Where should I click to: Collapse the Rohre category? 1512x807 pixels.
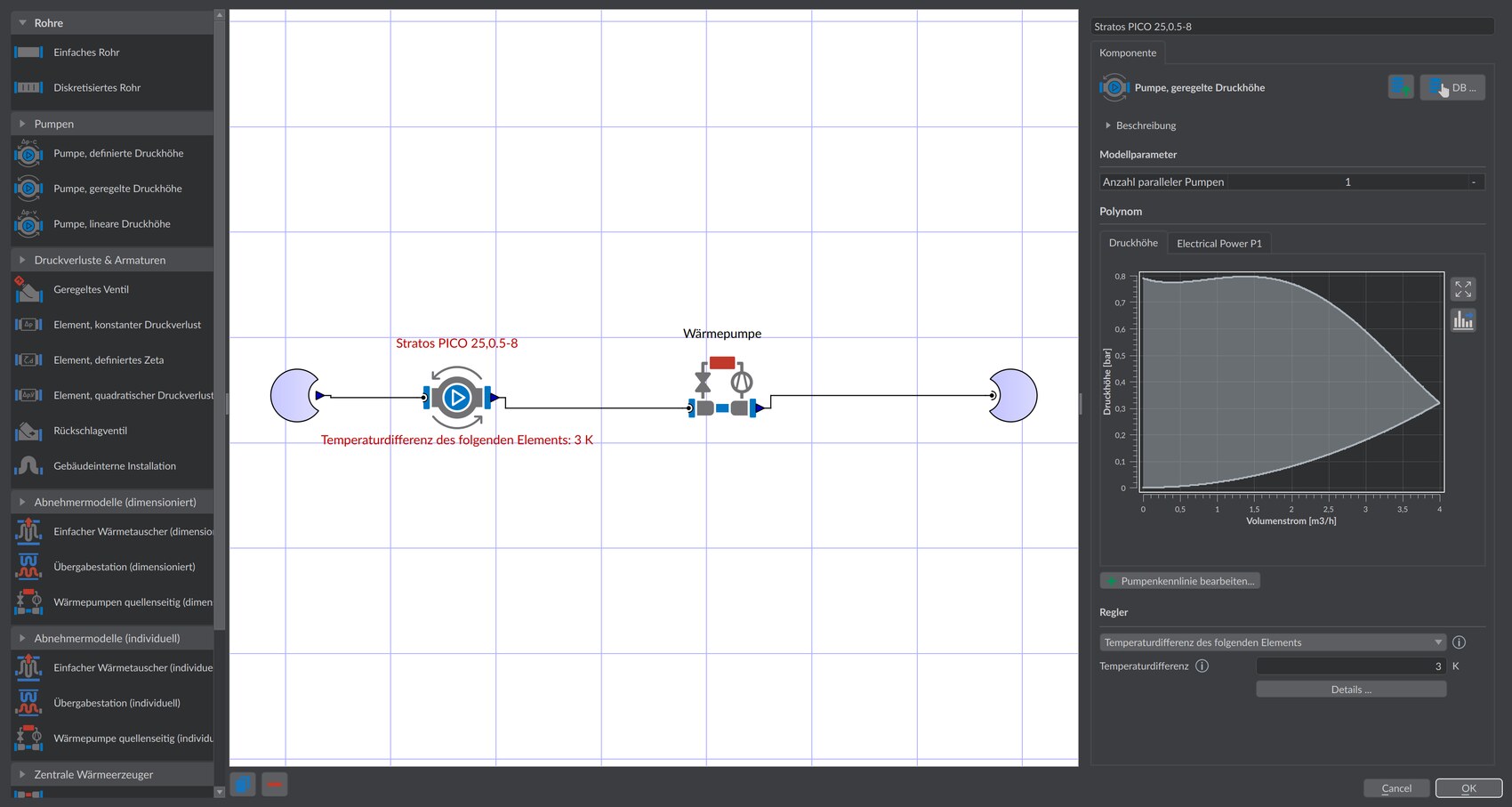coord(23,23)
